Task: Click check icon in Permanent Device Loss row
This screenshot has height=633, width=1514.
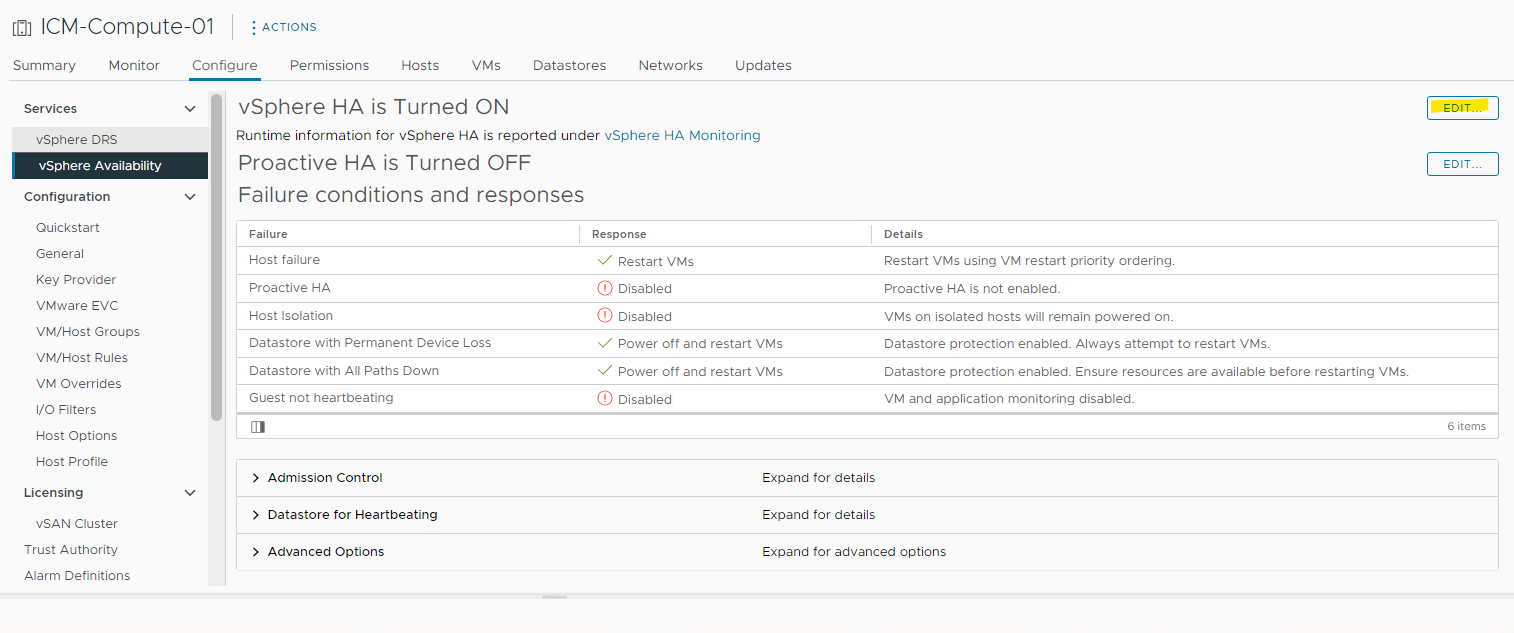Action: coord(604,343)
